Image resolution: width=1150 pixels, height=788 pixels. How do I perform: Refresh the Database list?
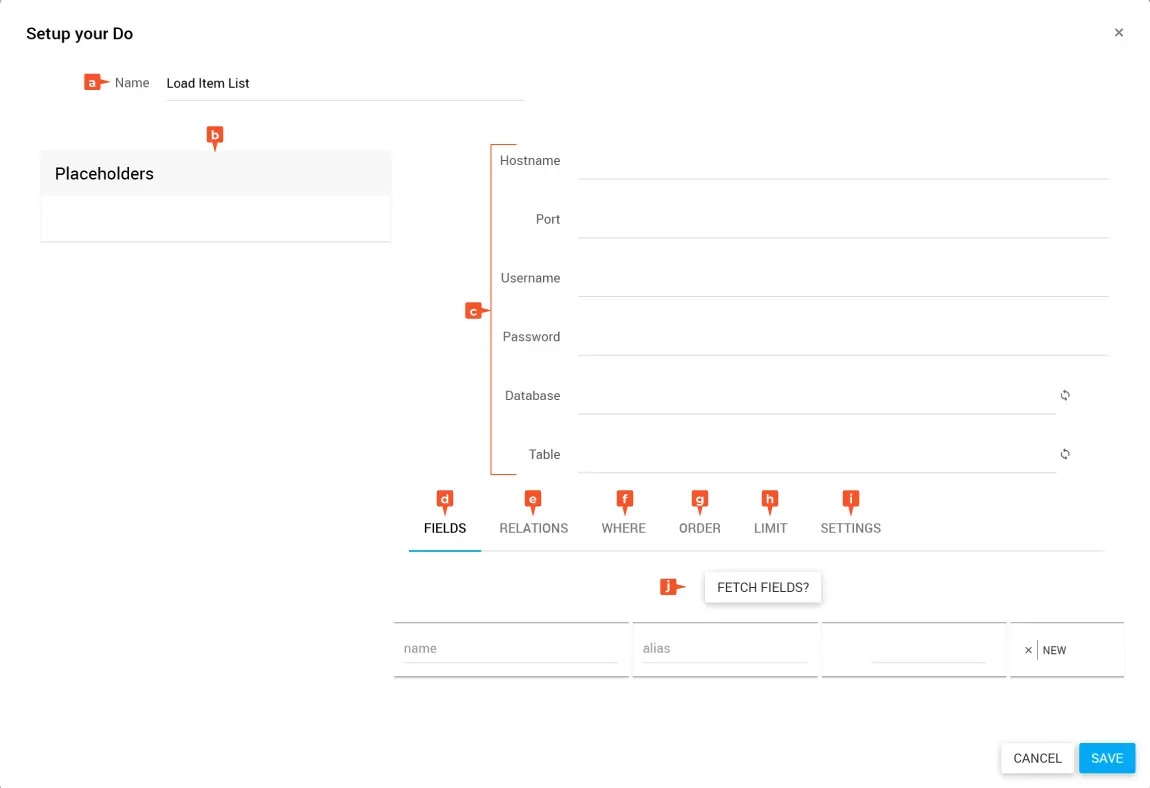[x=1065, y=396]
